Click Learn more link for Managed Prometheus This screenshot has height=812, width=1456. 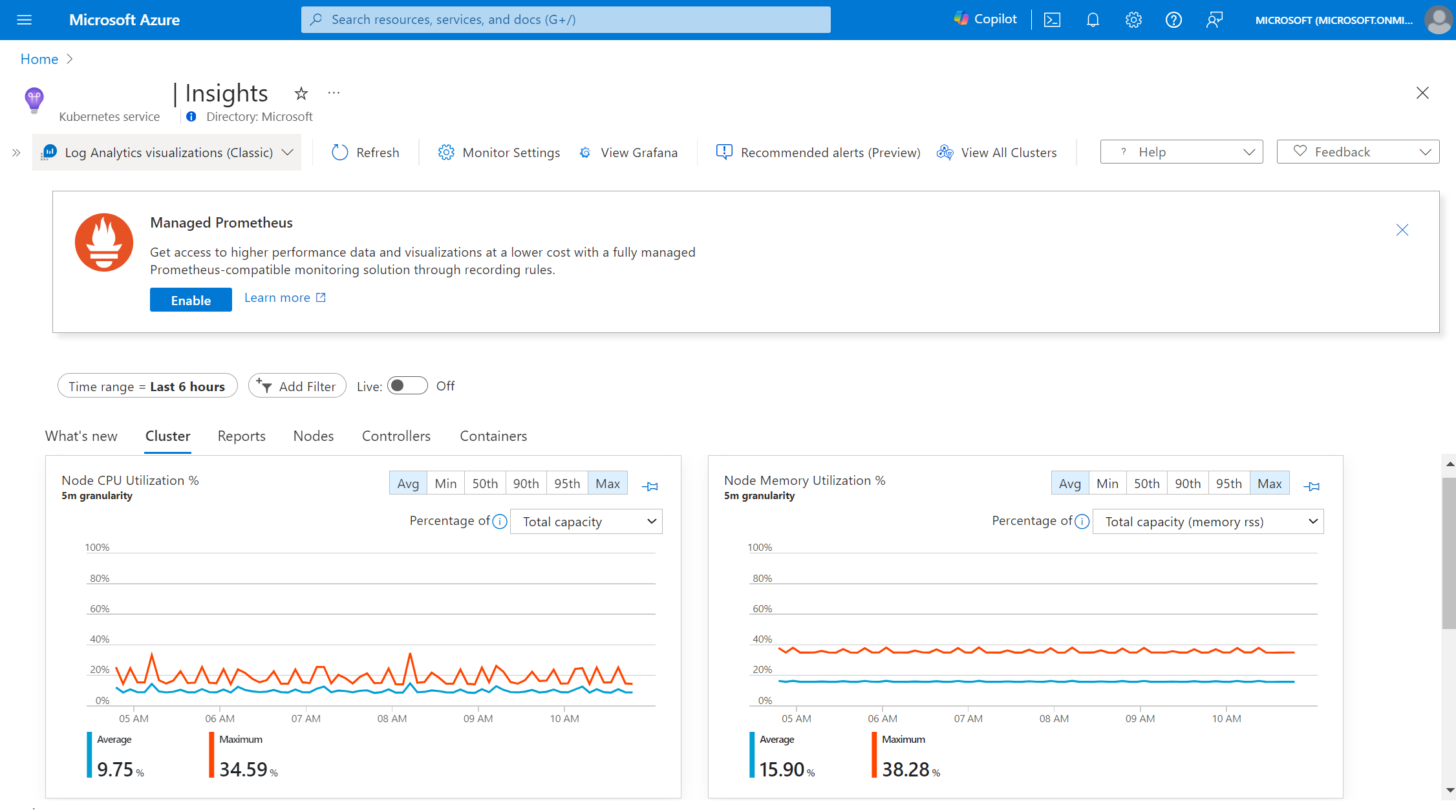tap(283, 297)
